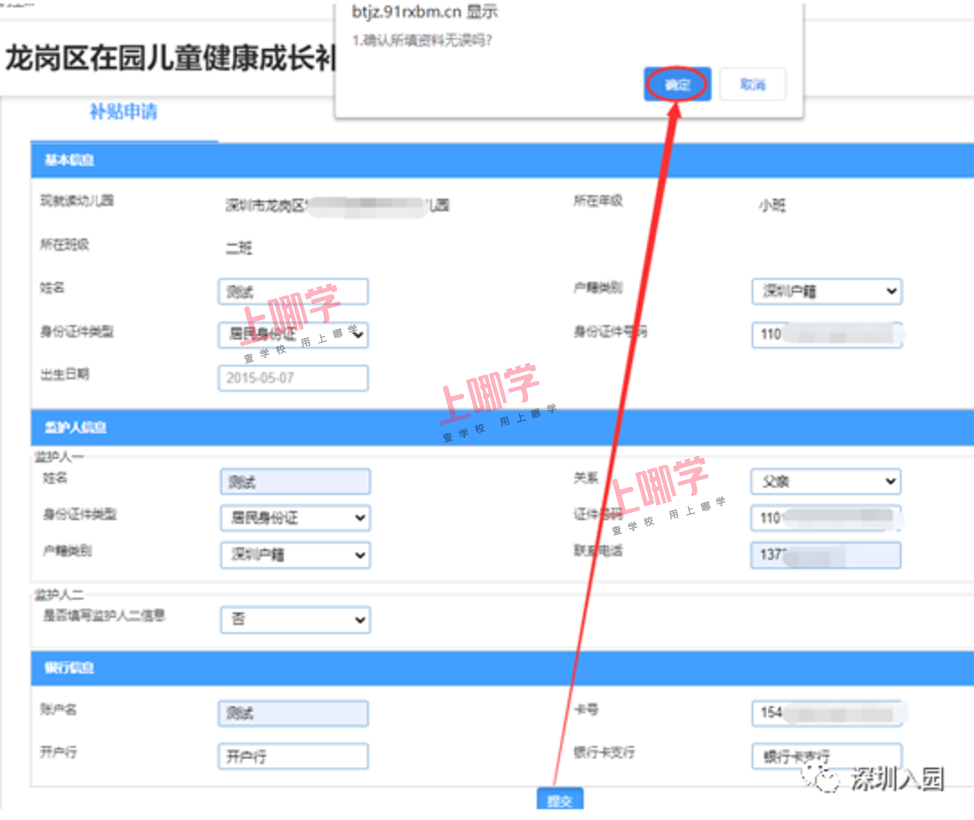Click the child's 身份证件号码 field
Screen dimensions: 974x820
point(826,334)
